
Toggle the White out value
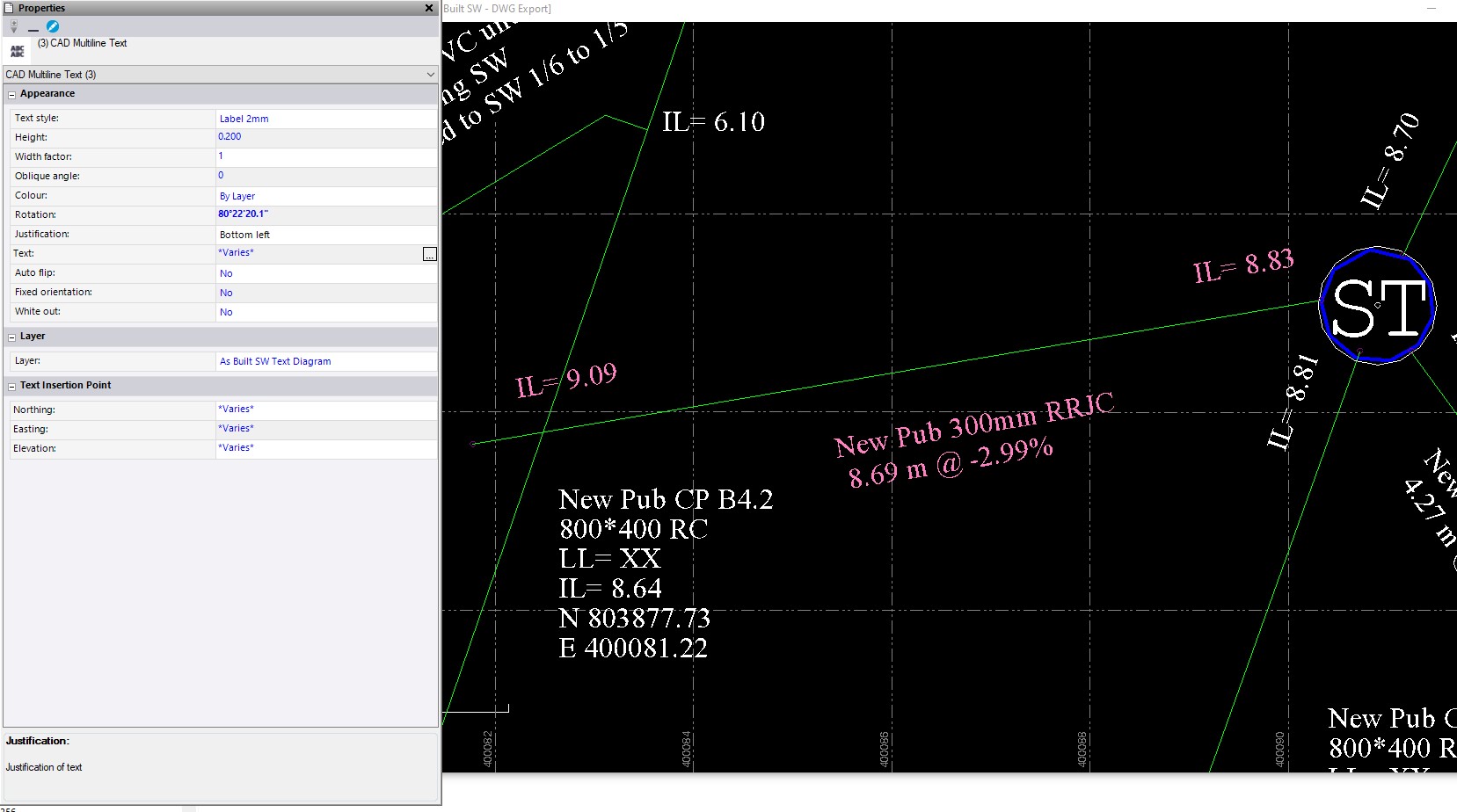325,312
